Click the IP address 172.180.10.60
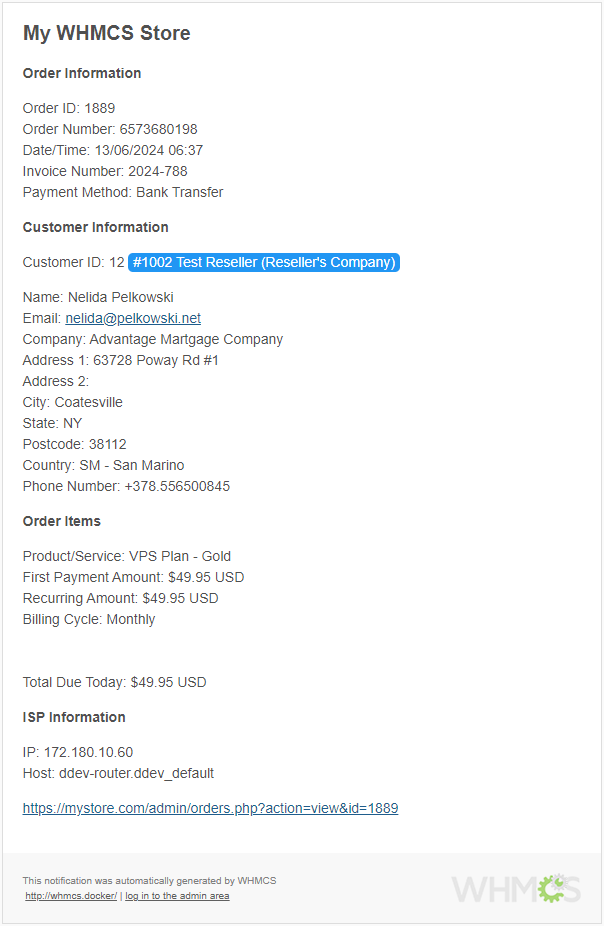604x926 pixels. pyautogui.click(x=88, y=752)
